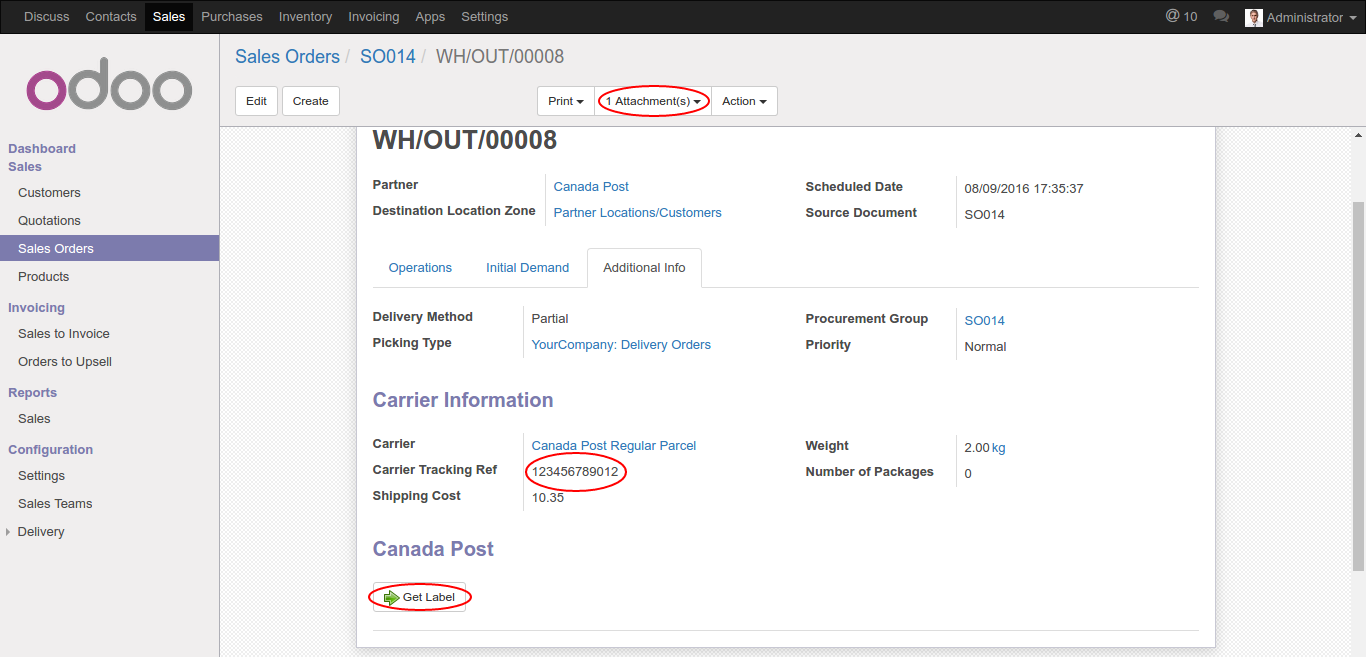Viewport: 1366px width, 657px height.
Task: Open the Administrator user menu
Action: pos(1301,17)
